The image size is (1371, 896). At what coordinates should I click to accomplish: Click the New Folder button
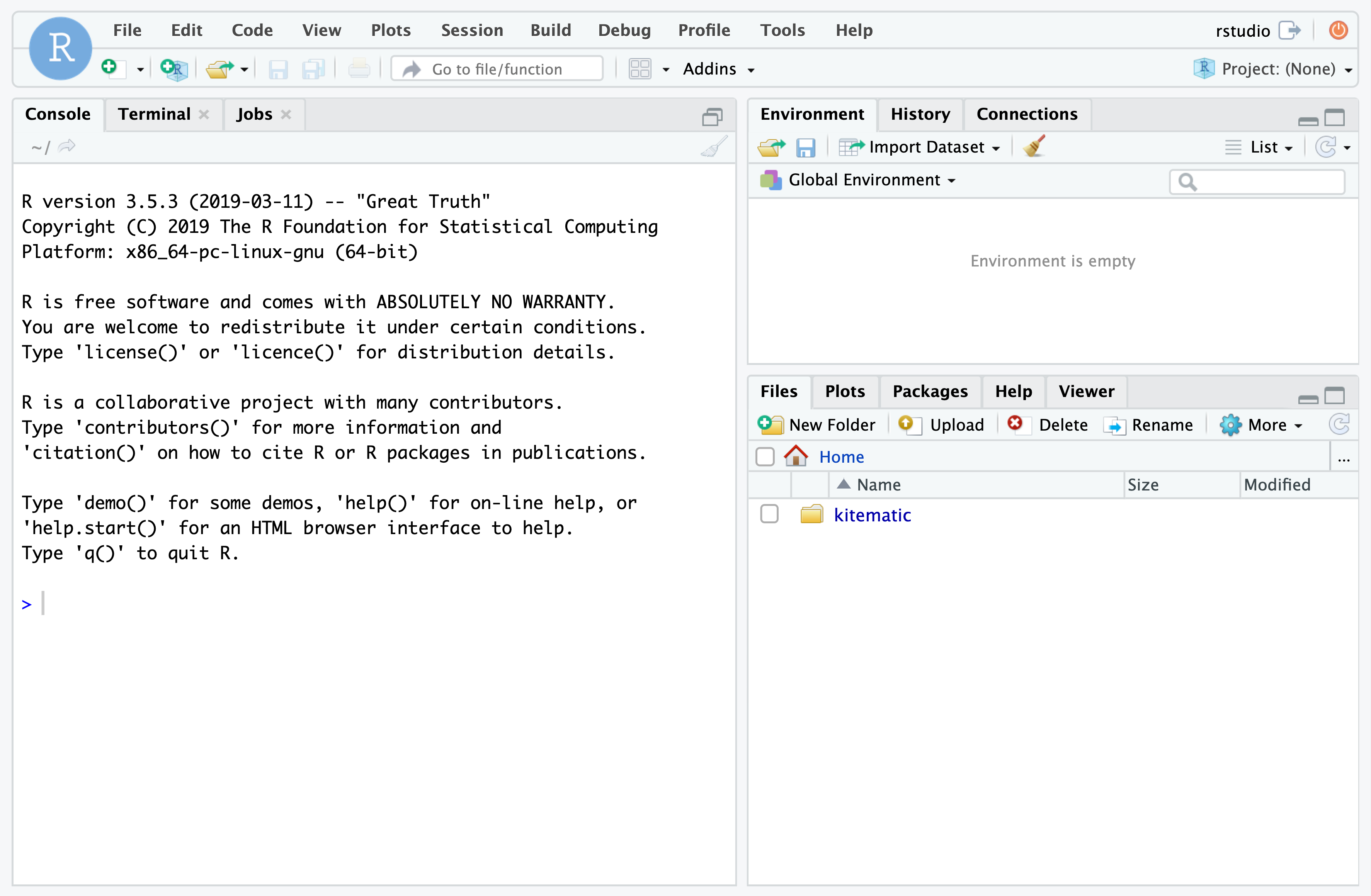click(x=816, y=425)
